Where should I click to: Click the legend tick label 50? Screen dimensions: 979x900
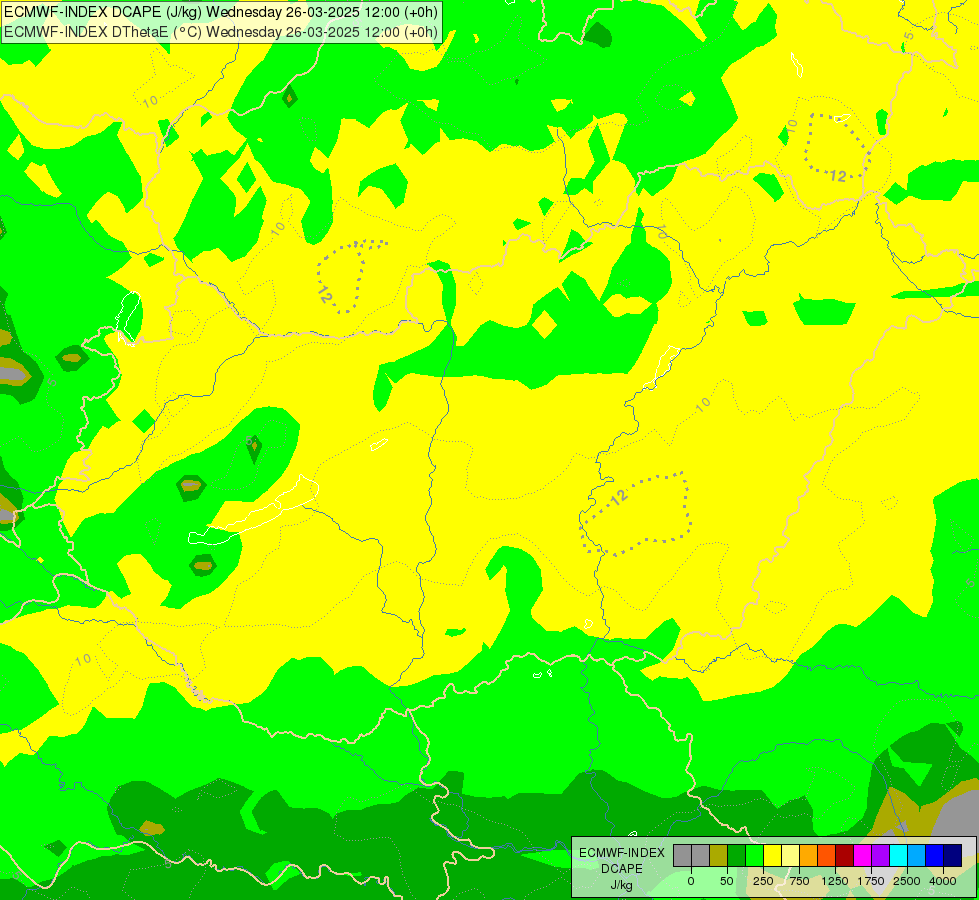(727, 881)
